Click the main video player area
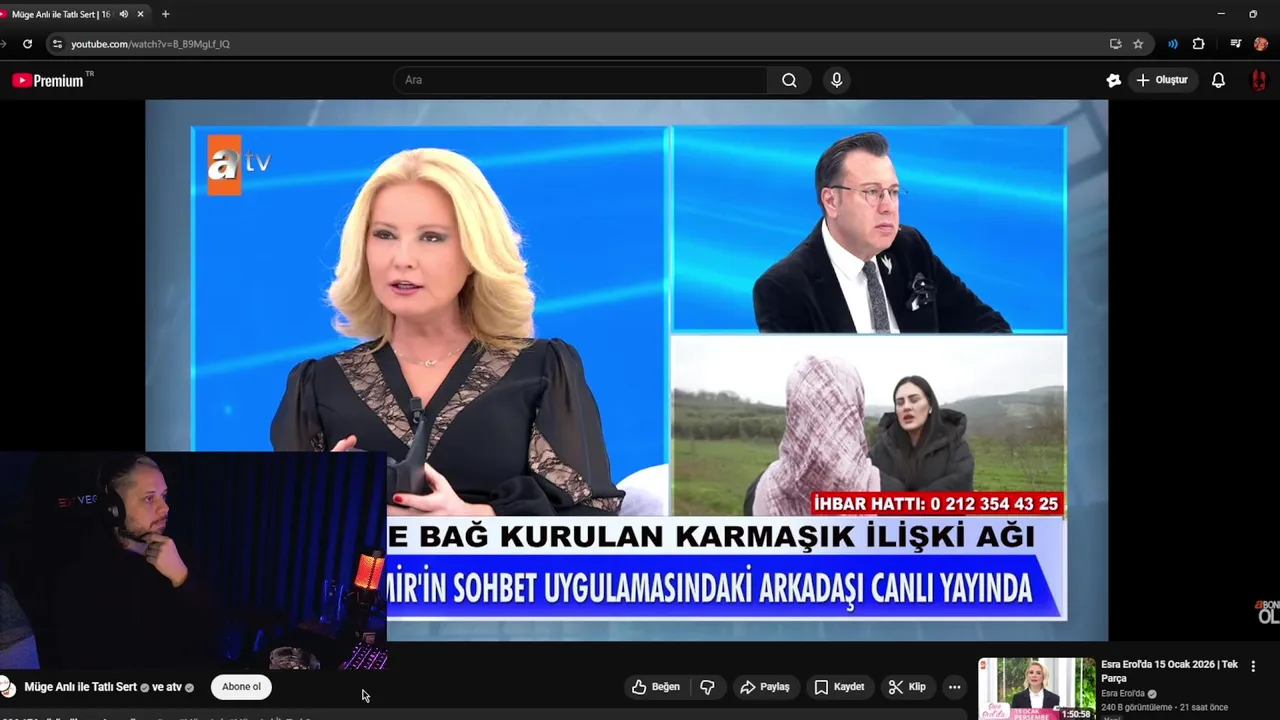1280x720 pixels. pyautogui.click(x=626, y=370)
